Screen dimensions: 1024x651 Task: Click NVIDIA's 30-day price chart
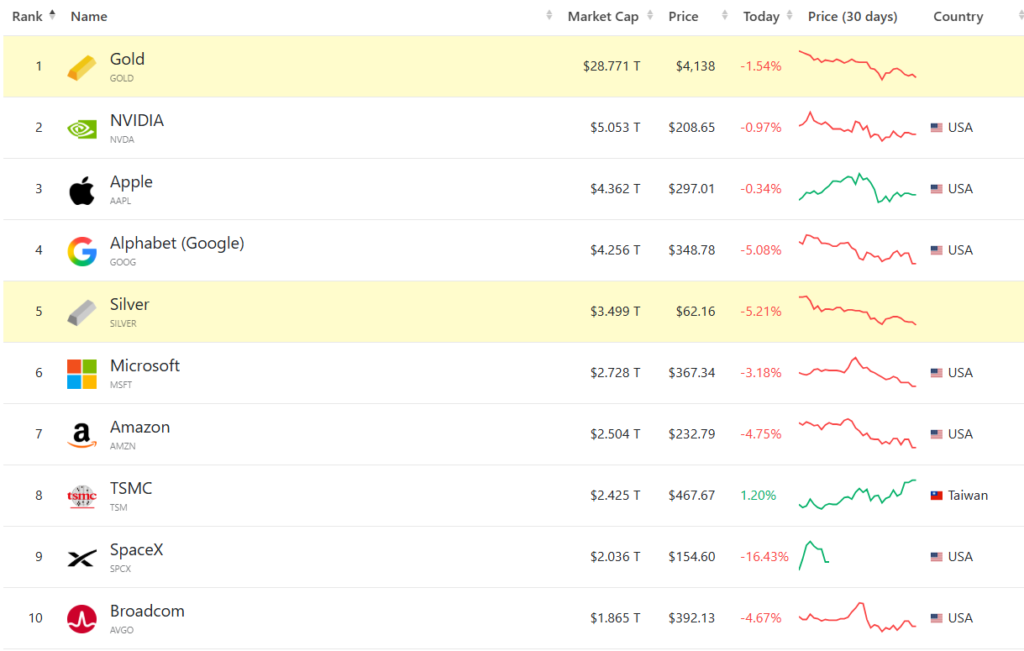(x=857, y=127)
